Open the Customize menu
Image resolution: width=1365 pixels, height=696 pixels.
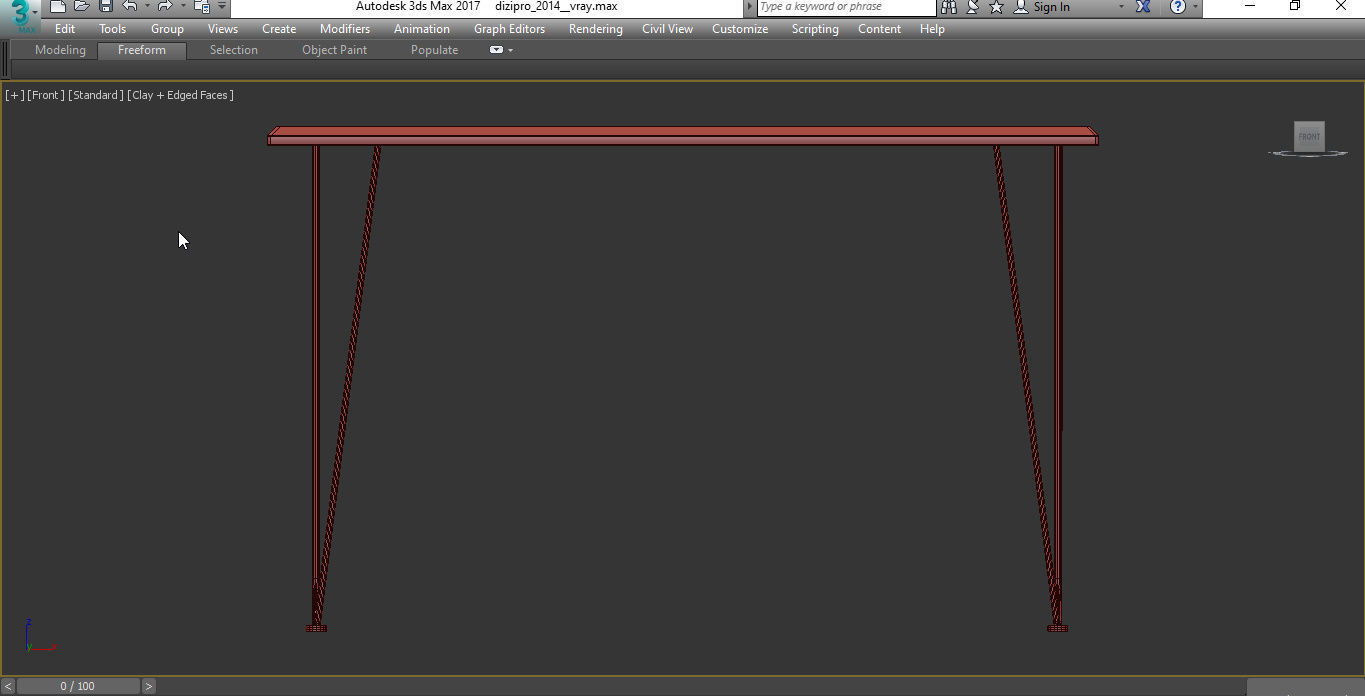point(740,29)
